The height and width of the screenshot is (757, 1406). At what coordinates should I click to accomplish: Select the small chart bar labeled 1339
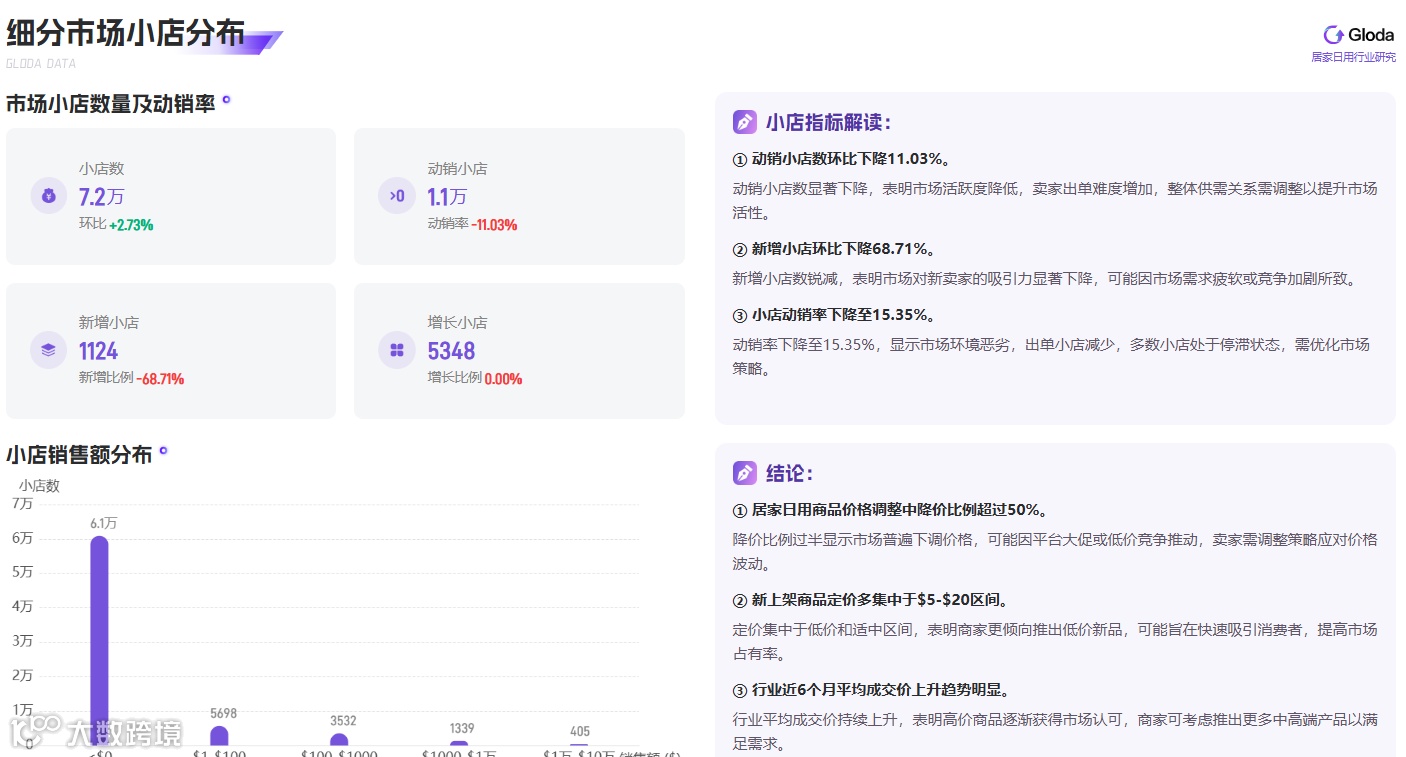tap(459, 743)
